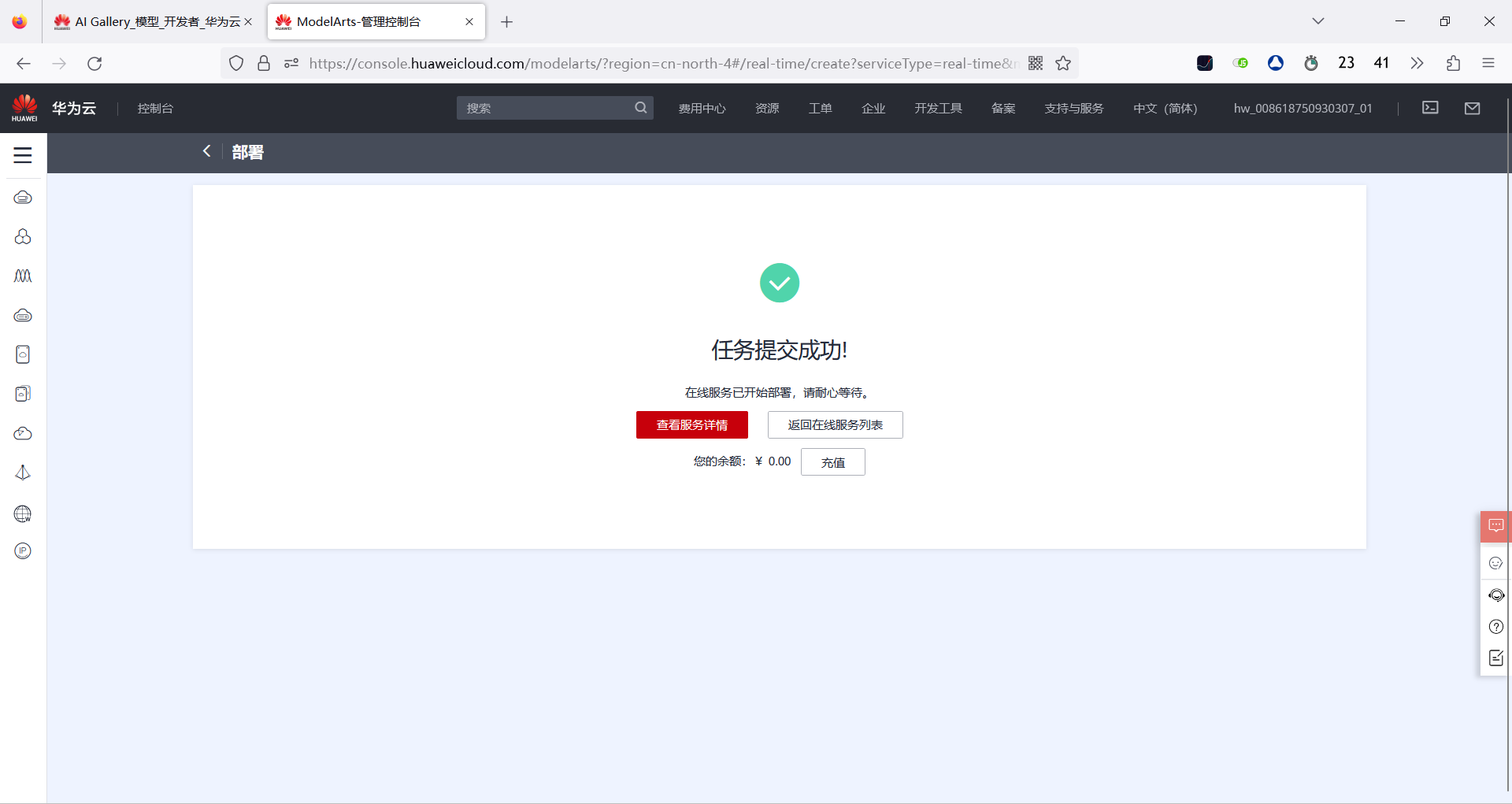1512x804 pixels.
Task: Expand the 中文（简体）language dropdown
Action: (1165, 108)
